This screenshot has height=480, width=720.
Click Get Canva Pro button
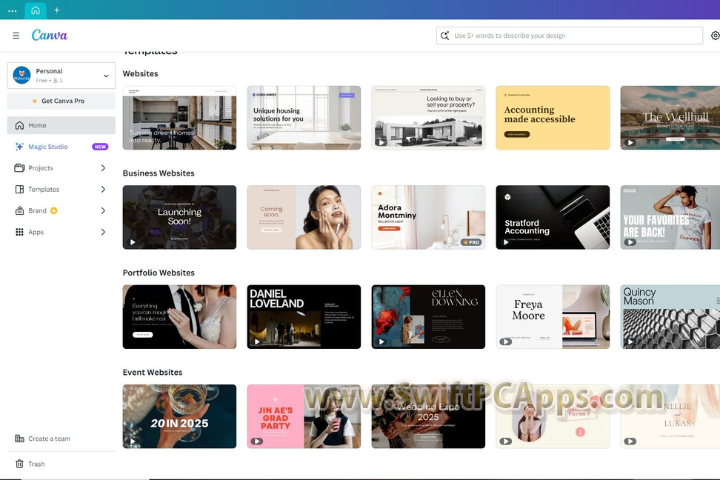point(61,101)
